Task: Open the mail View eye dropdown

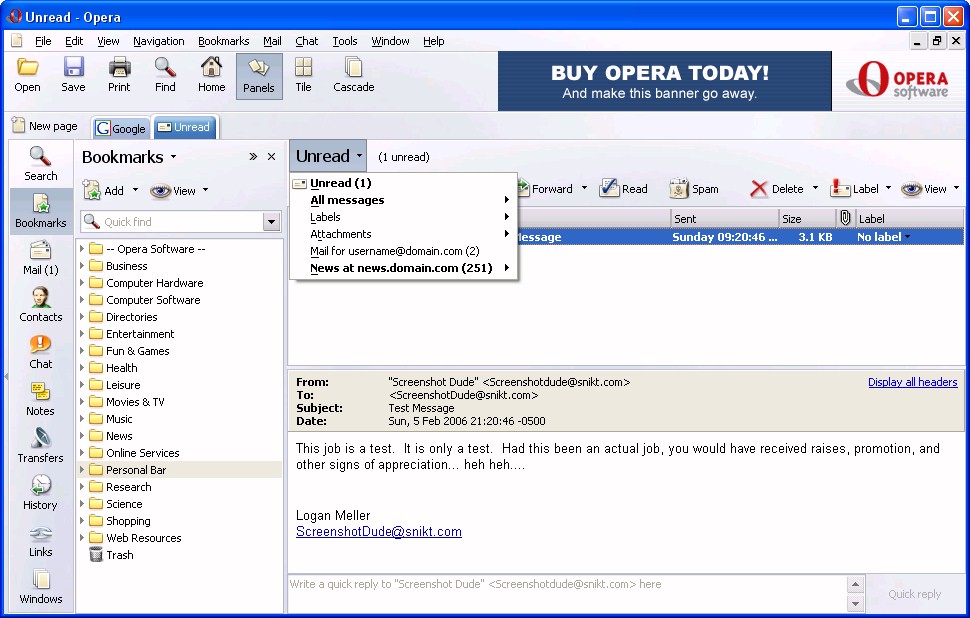Action: point(929,189)
